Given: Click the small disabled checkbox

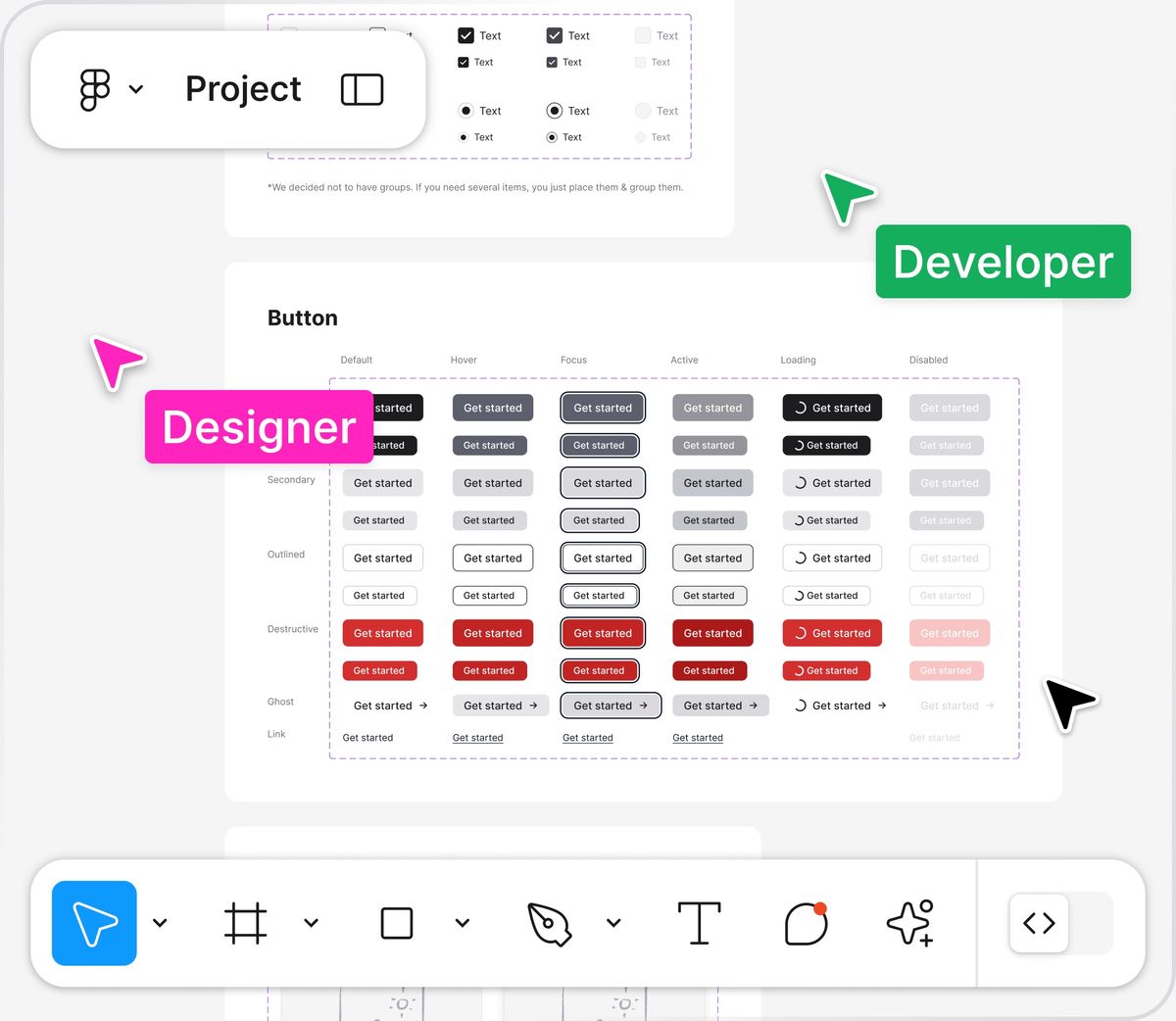Looking at the screenshot, I should 640,62.
